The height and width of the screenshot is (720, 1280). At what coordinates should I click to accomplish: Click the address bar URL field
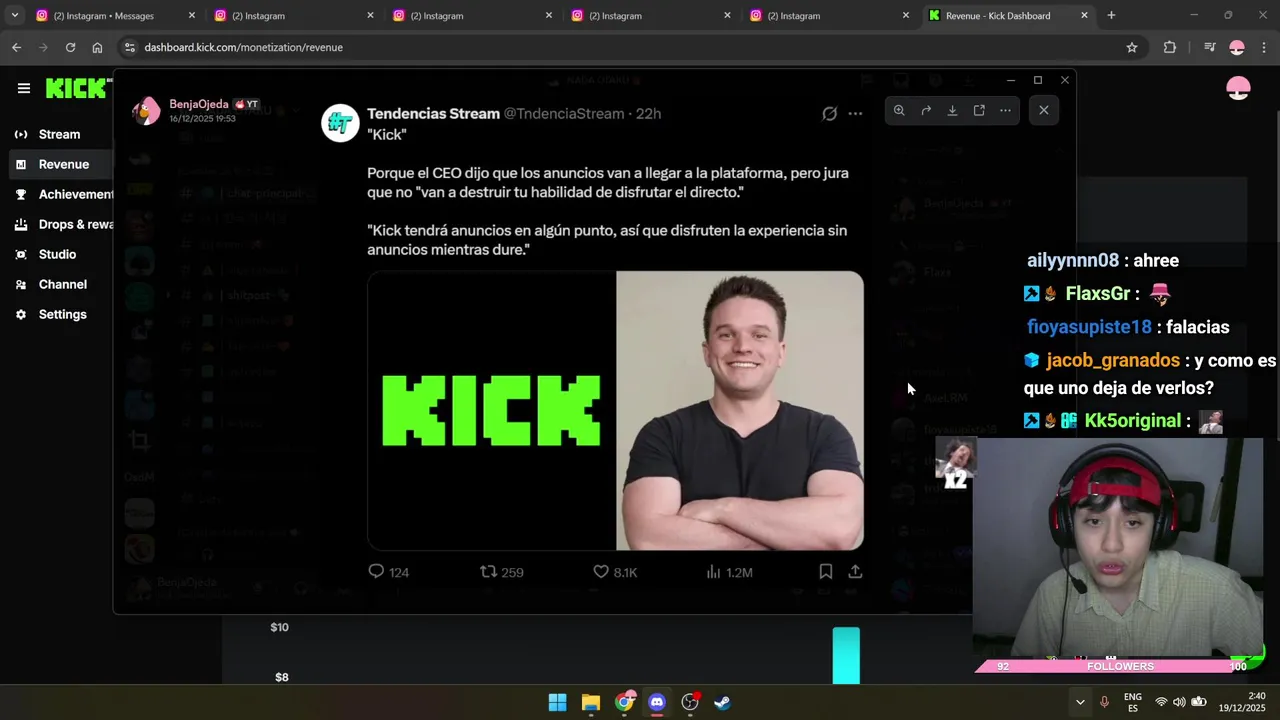pos(630,47)
